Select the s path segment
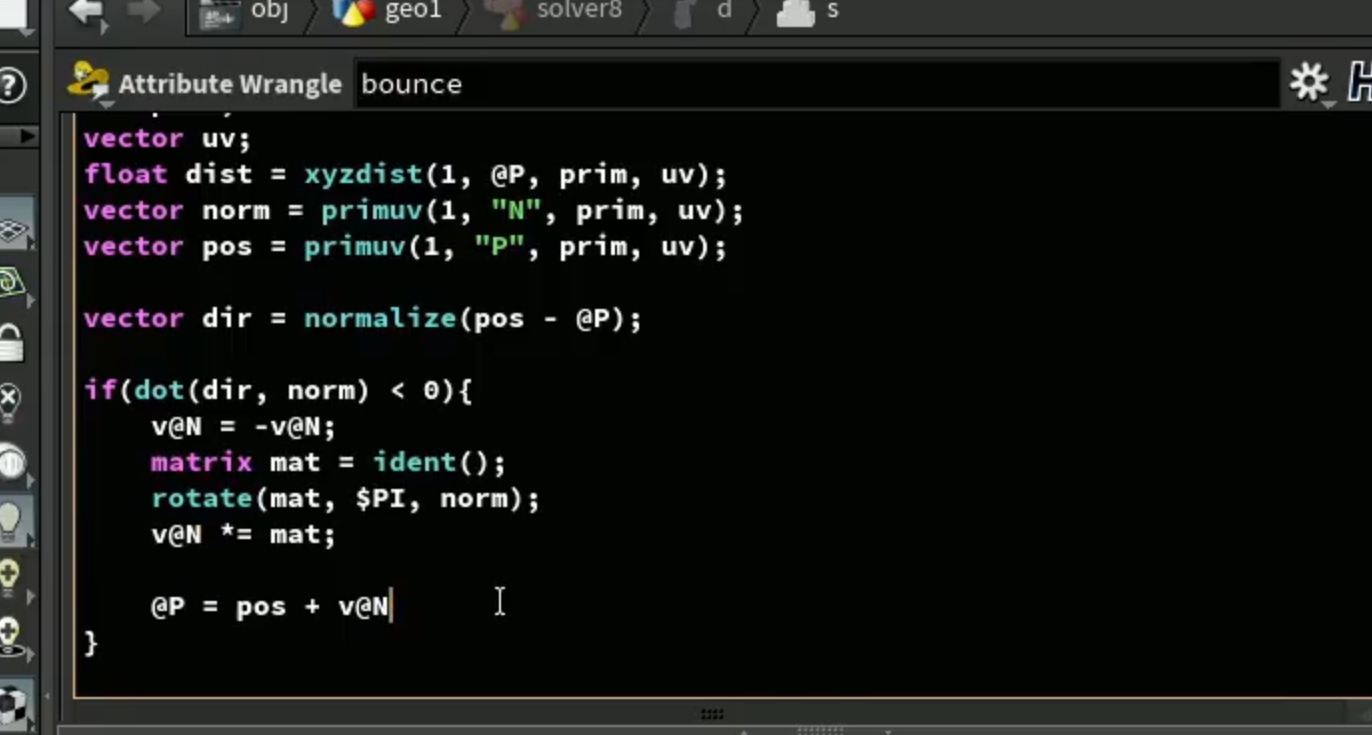Screen dimensions: 1372x735 (x=808, y=12)
